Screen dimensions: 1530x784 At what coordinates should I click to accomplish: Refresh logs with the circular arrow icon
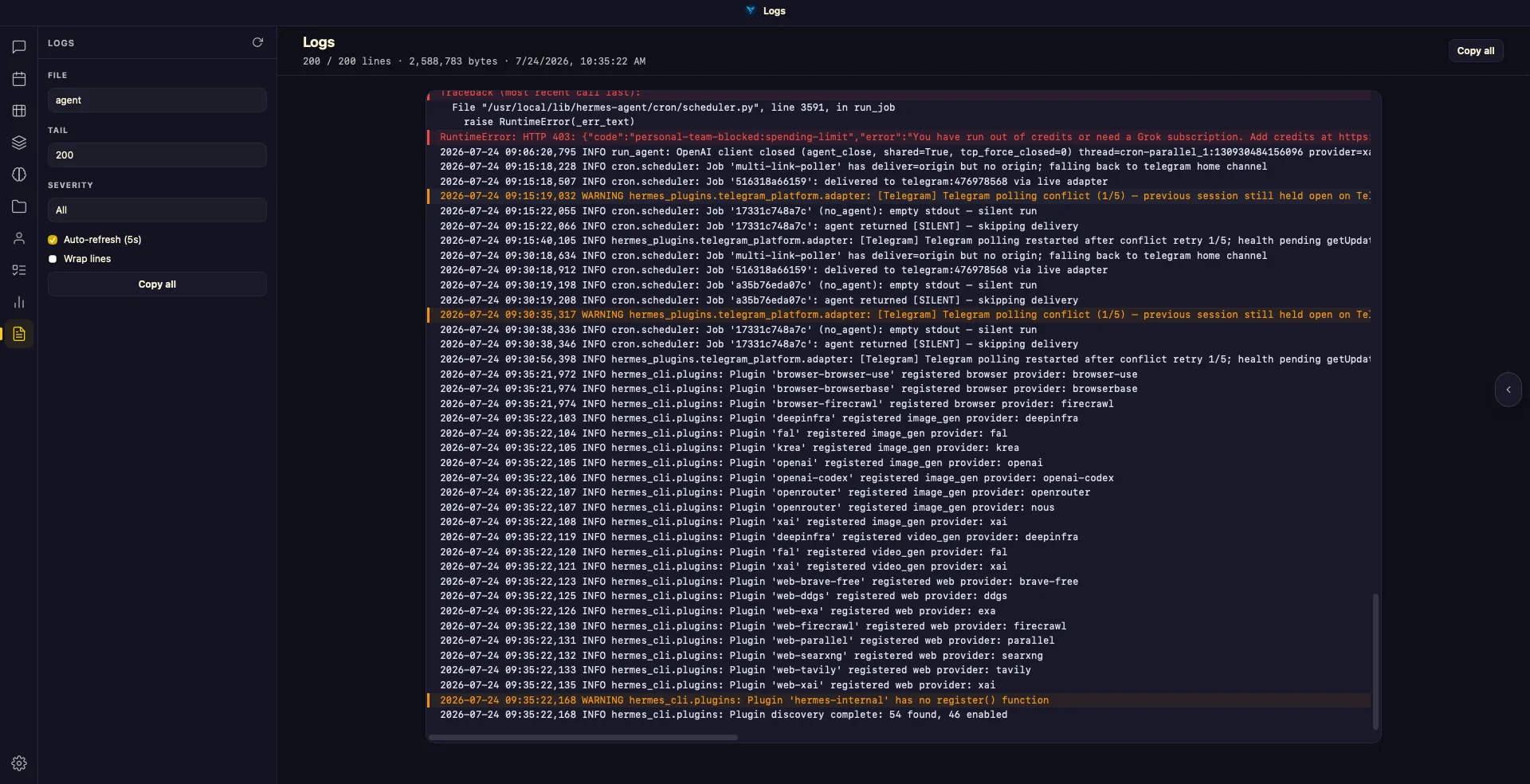257,42
